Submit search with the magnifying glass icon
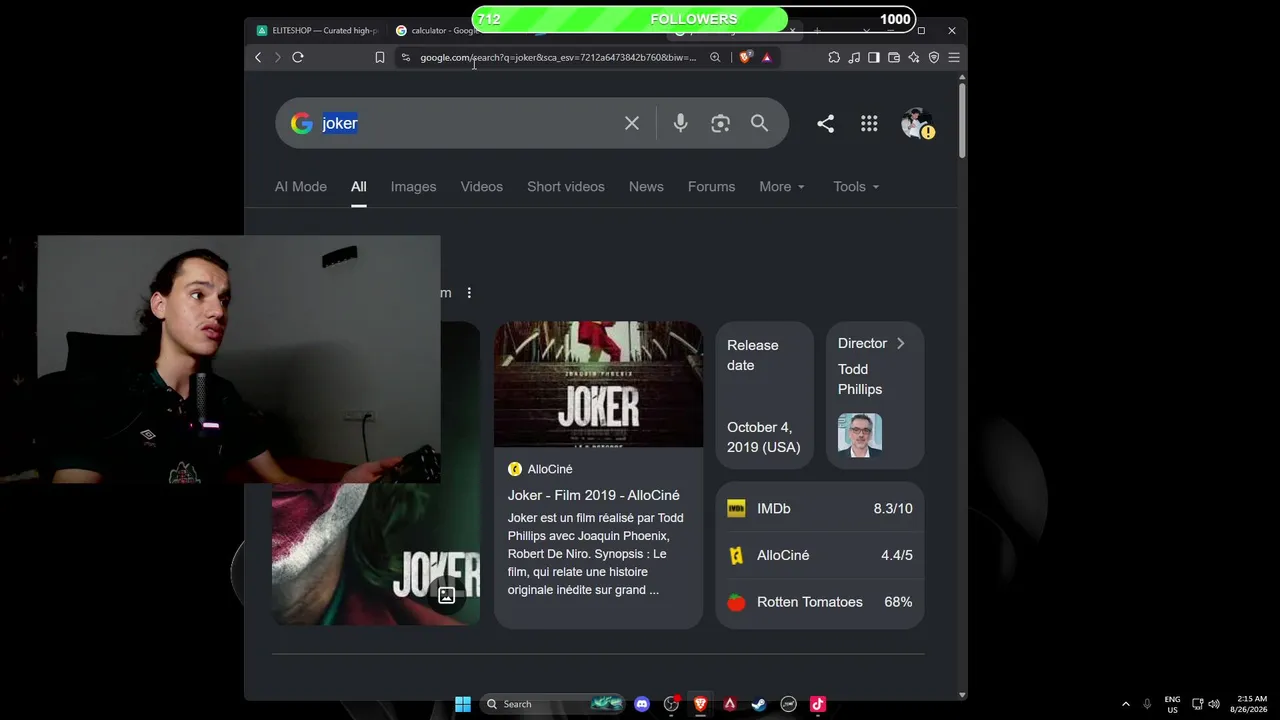 coord(760,123)
